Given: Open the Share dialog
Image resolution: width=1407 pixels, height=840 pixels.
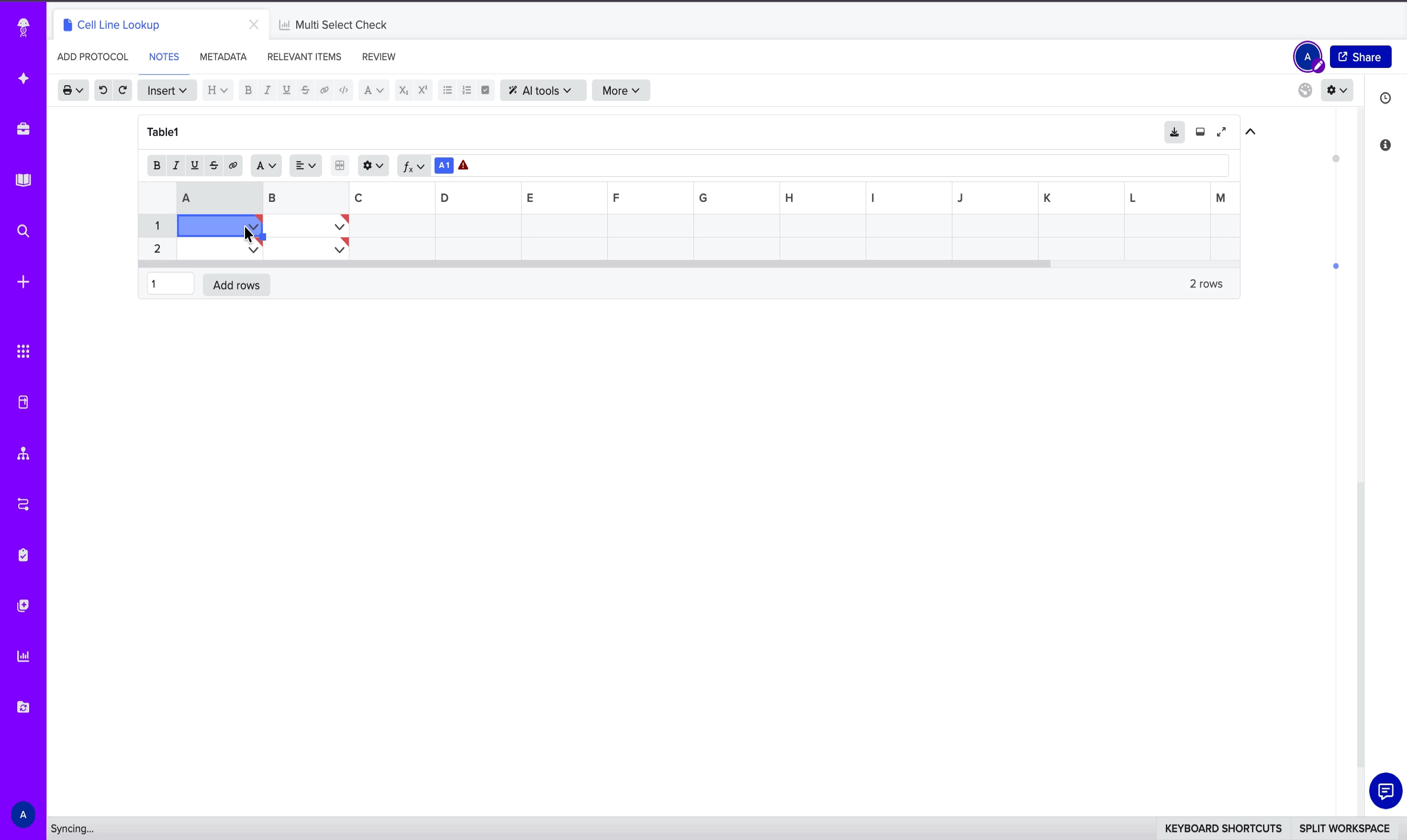Looking at the screenshot, I should tap(1361, 56).
